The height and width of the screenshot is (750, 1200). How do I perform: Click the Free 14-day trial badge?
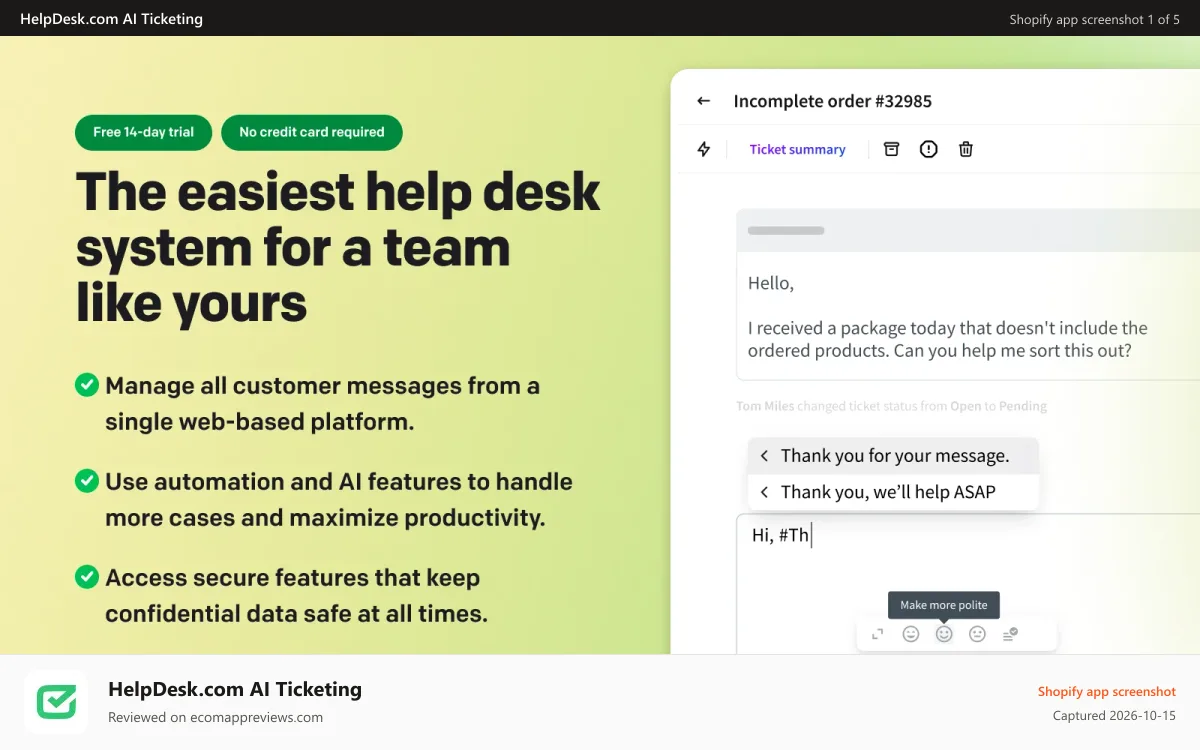[143, 132]
